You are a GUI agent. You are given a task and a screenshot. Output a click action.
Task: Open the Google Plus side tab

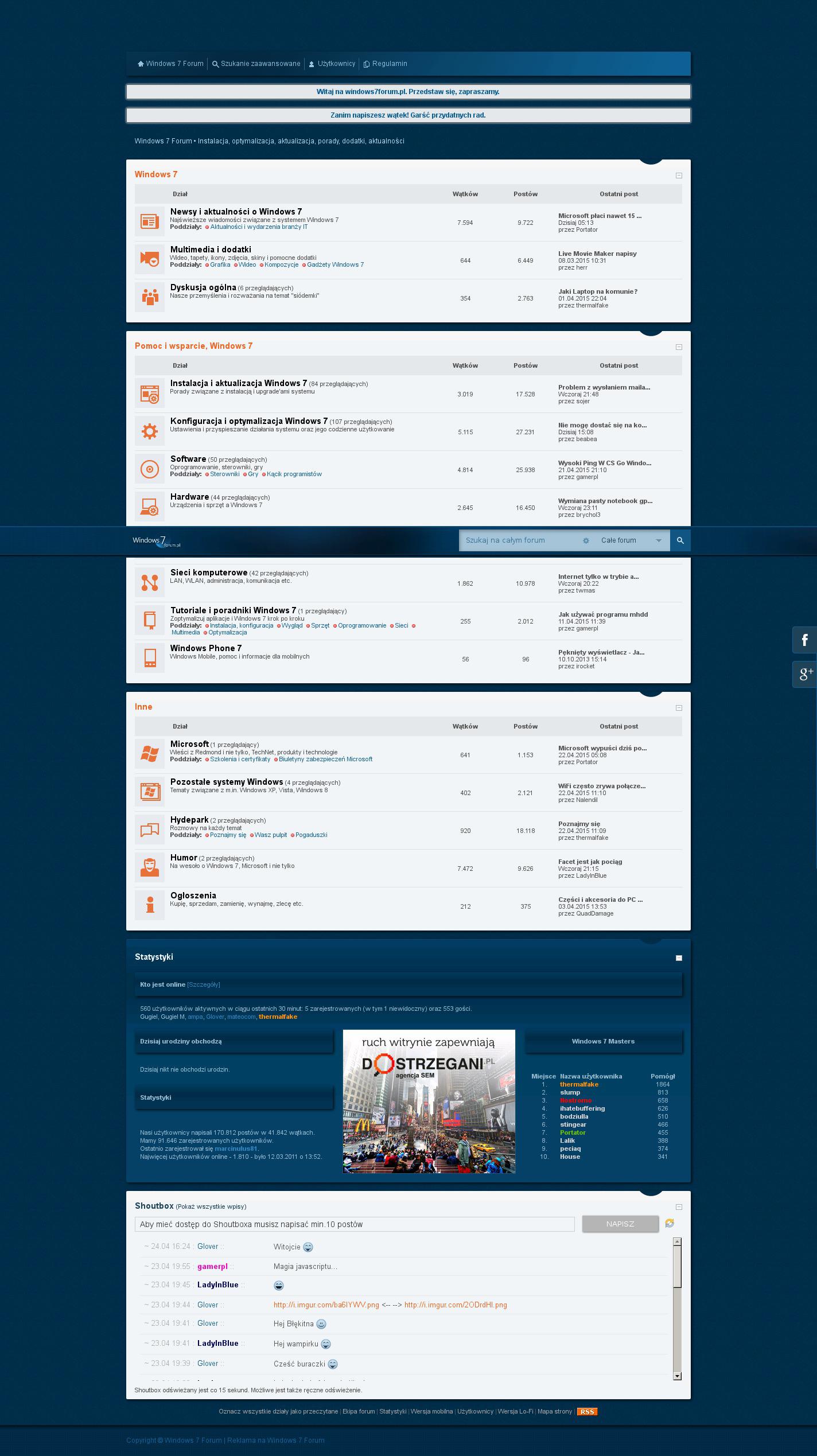pos(805,674)
